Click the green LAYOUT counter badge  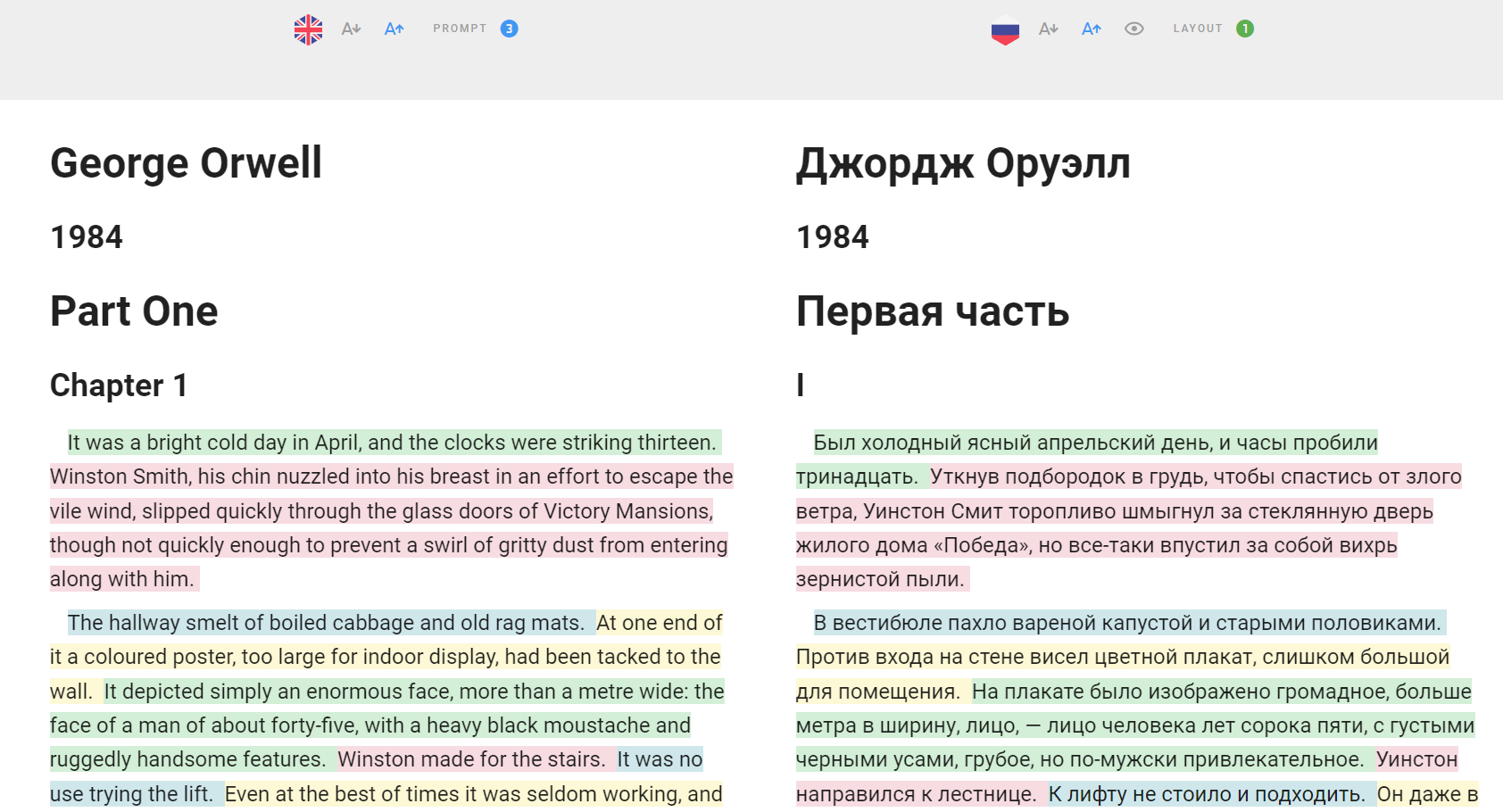1245,28
